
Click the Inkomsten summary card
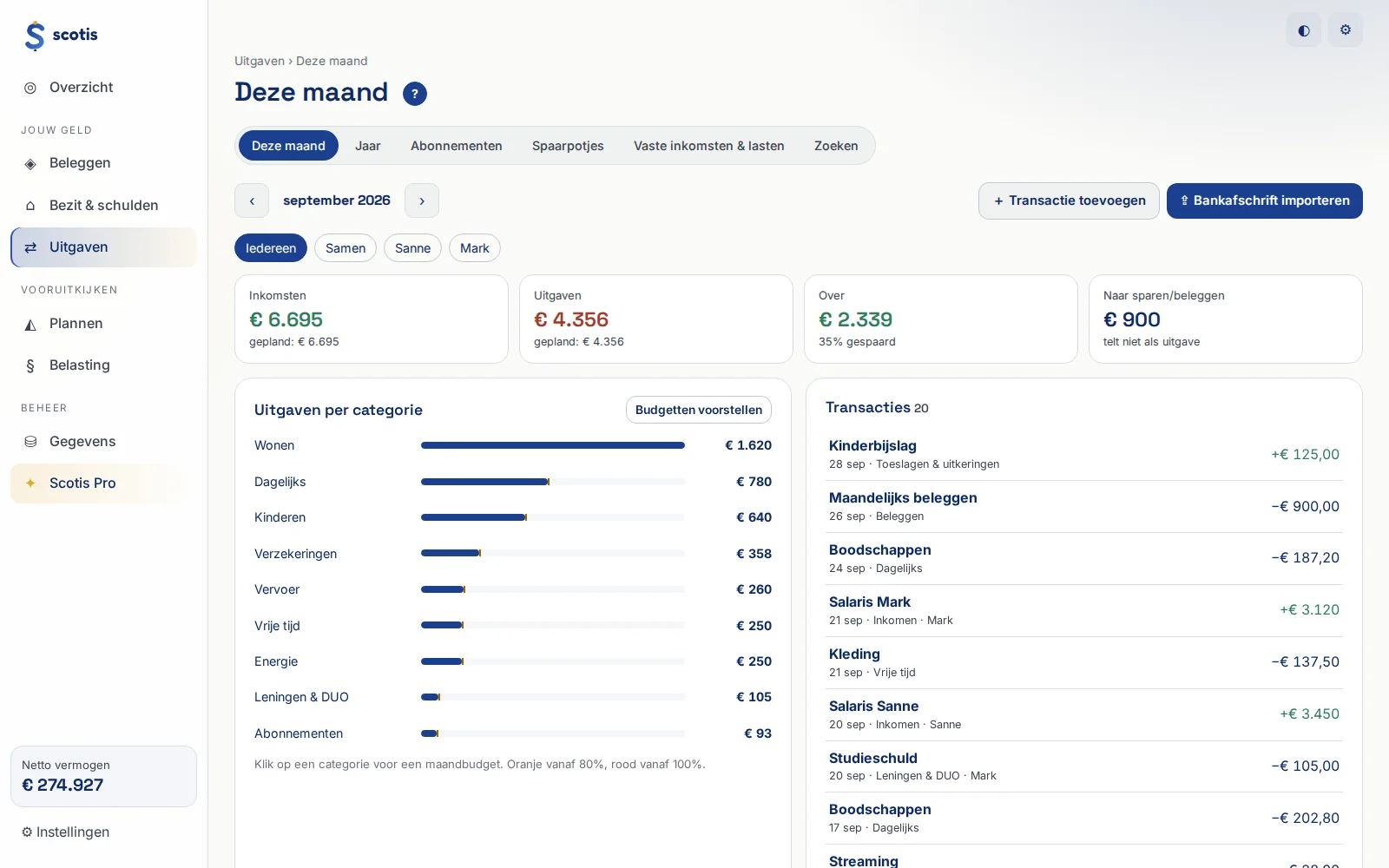(x=372, y=319)
